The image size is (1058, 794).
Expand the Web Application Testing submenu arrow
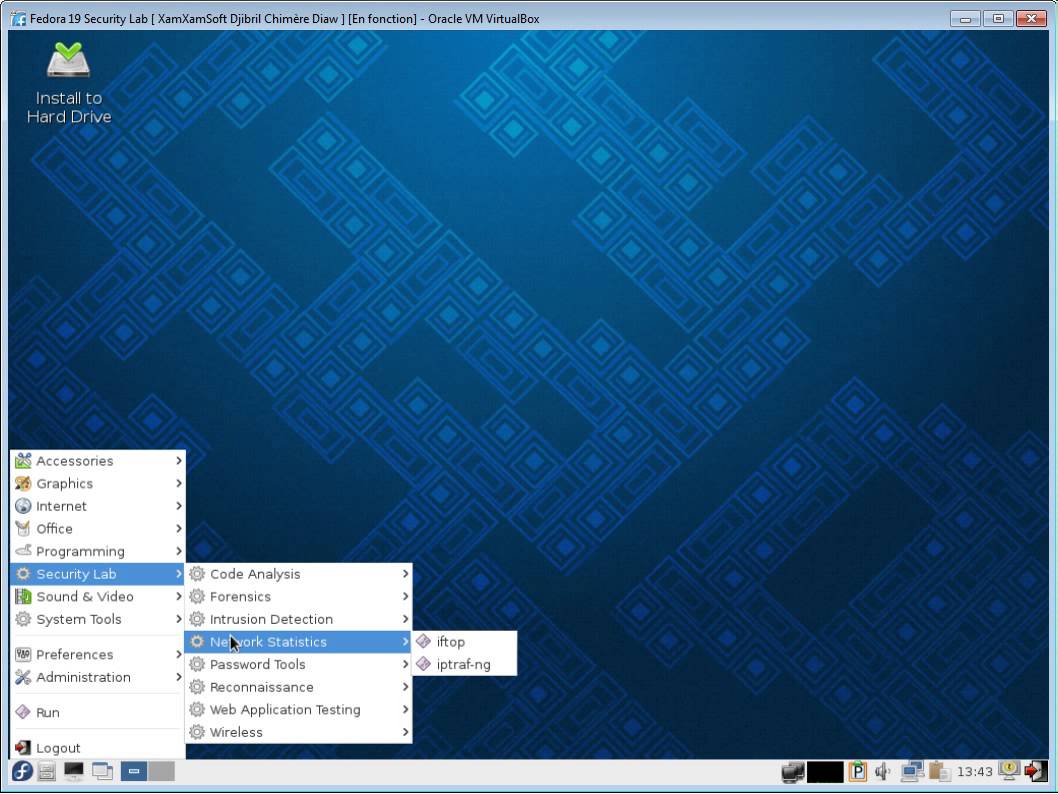click(x=406, y=710)
